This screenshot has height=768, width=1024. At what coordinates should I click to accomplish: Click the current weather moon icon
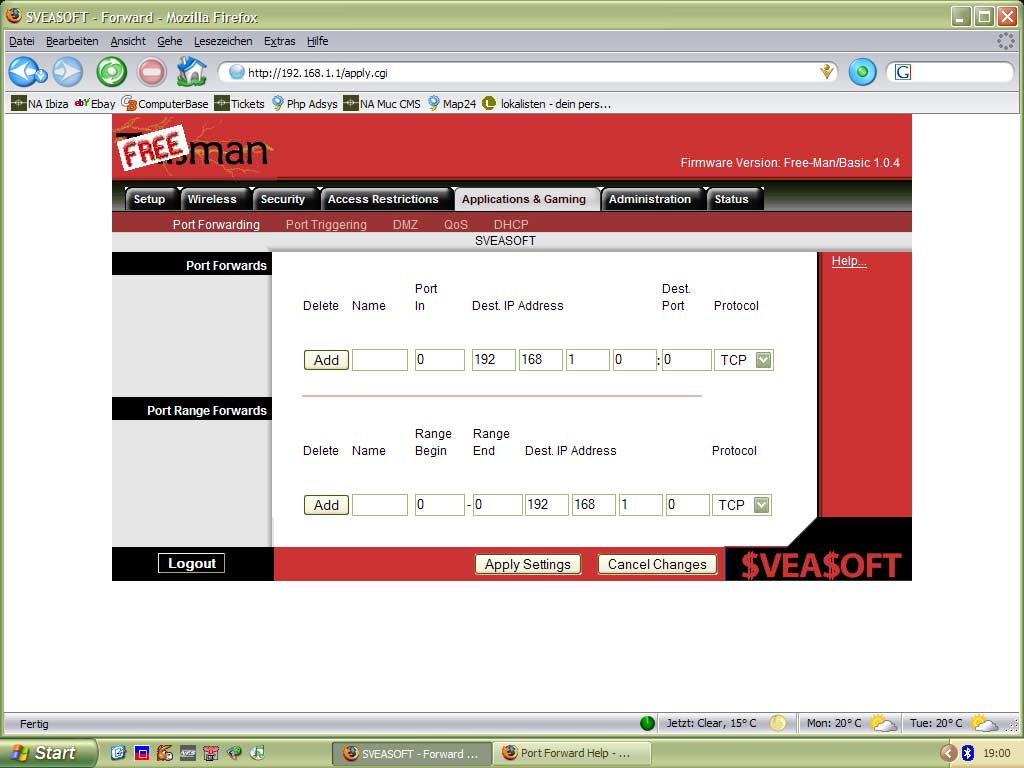point(778,723)
